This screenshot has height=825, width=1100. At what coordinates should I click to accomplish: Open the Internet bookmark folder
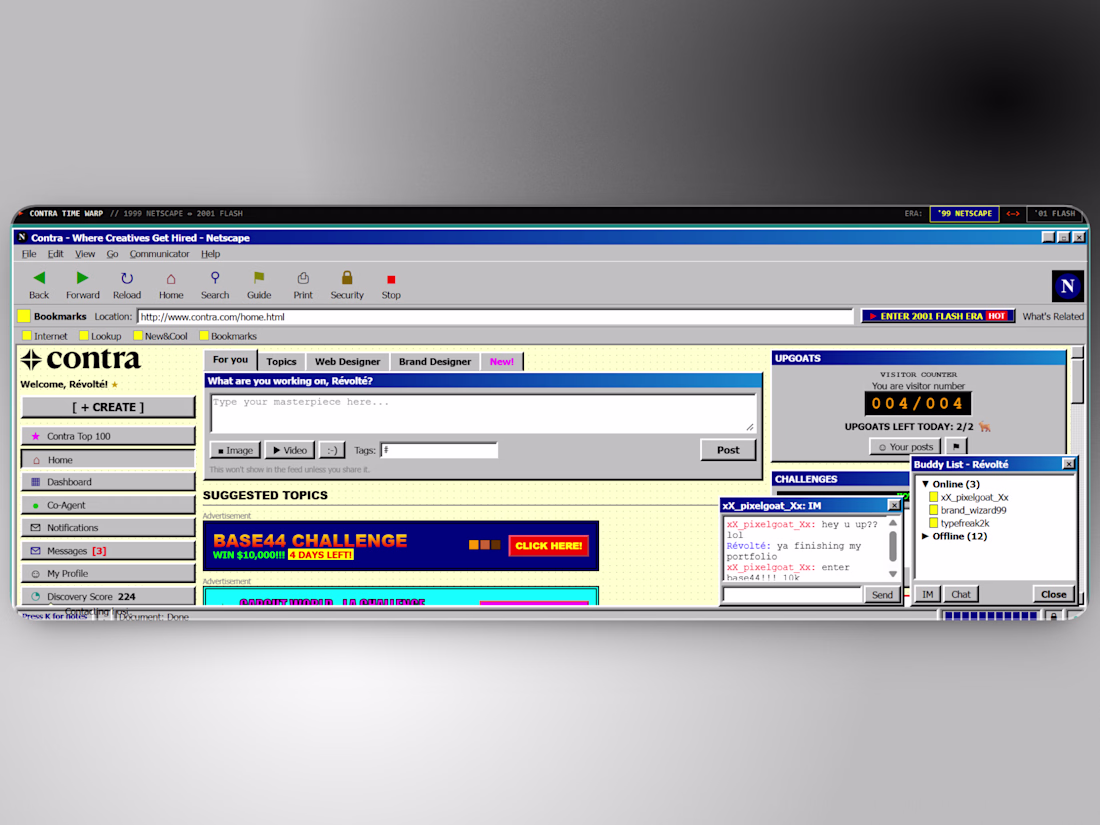tap(45, 336)
